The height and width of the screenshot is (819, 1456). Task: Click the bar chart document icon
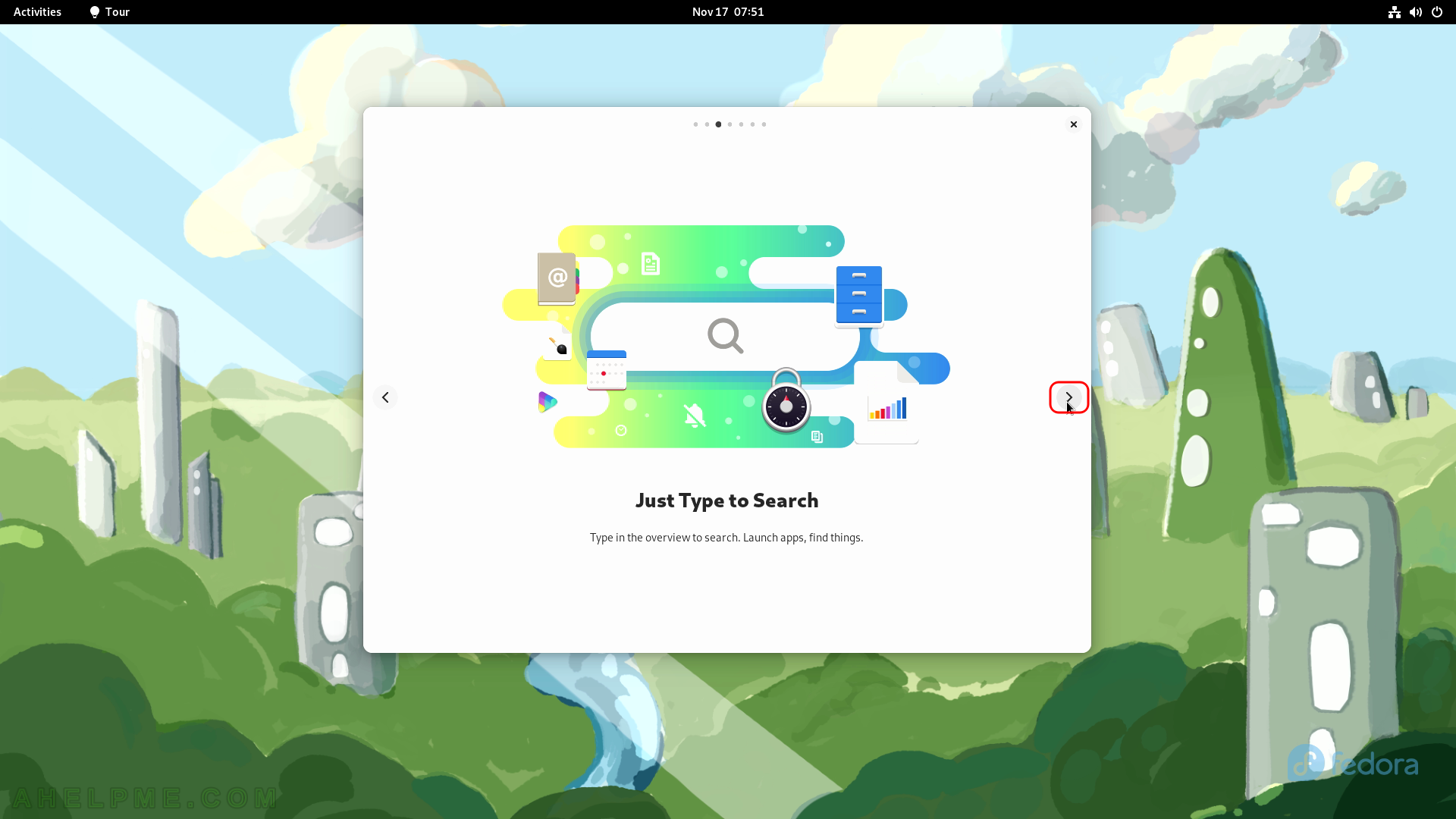[886, 403]
